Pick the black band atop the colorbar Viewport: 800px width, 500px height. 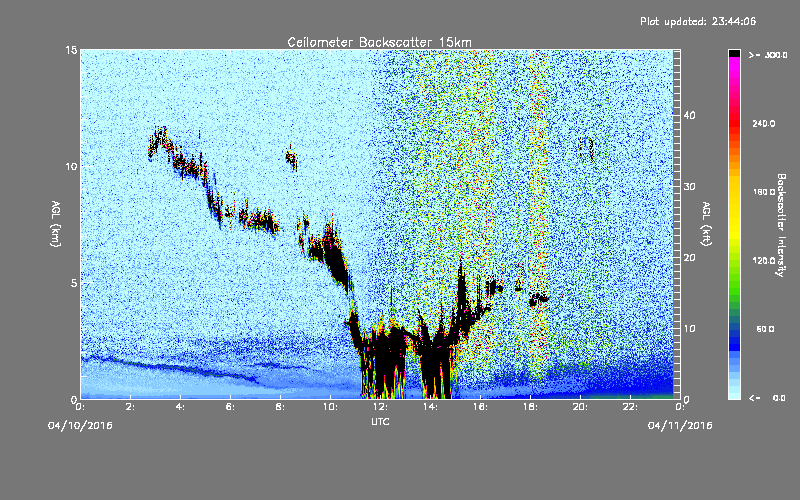coord(734,53)
